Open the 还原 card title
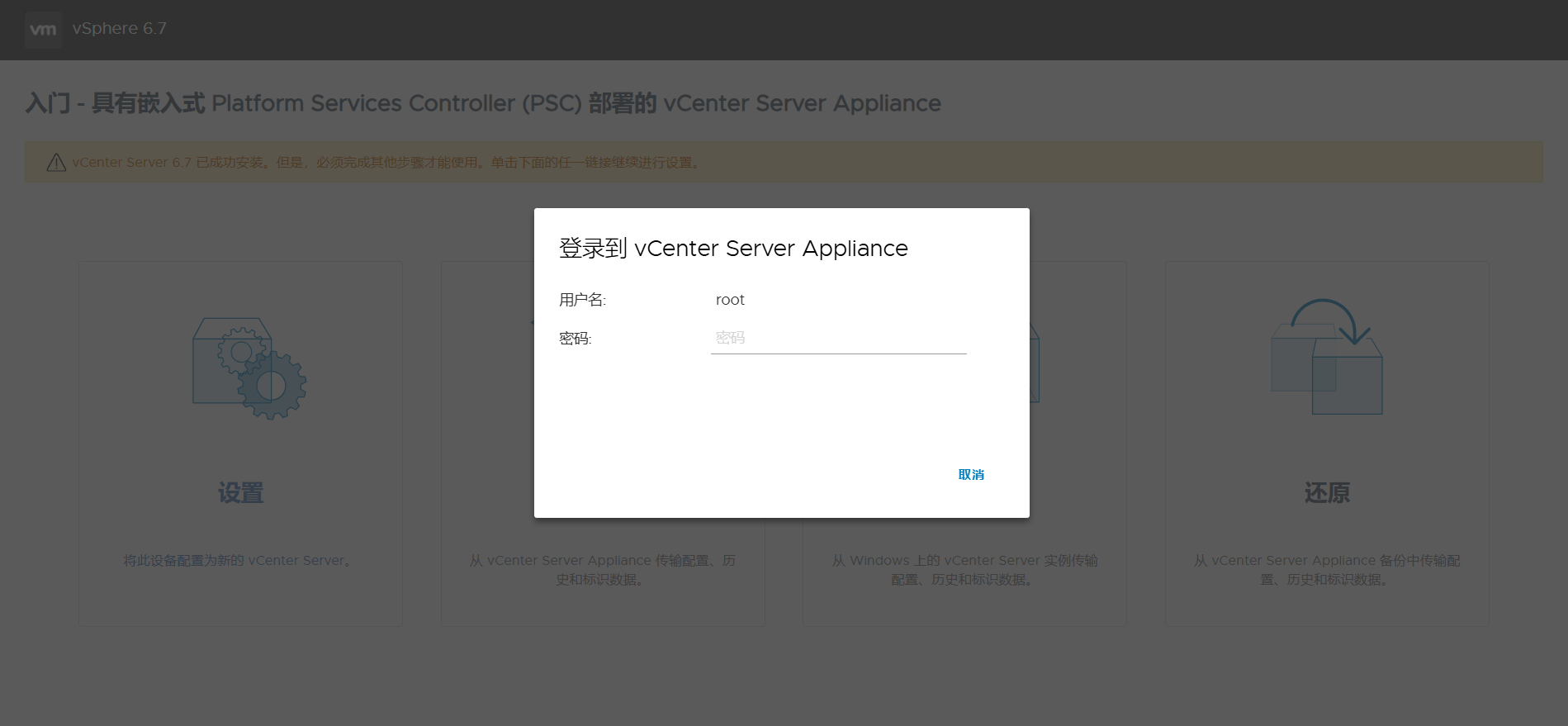This screenshot has width=1568, height=726. coord(1327,493)
